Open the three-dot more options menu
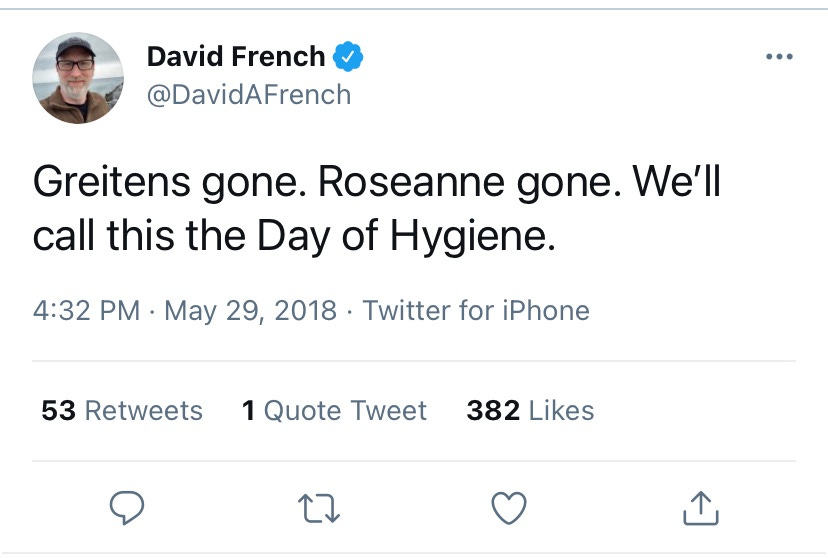This screenshot has height=558, width=828. pyautogui.click(x=778, y=58)
